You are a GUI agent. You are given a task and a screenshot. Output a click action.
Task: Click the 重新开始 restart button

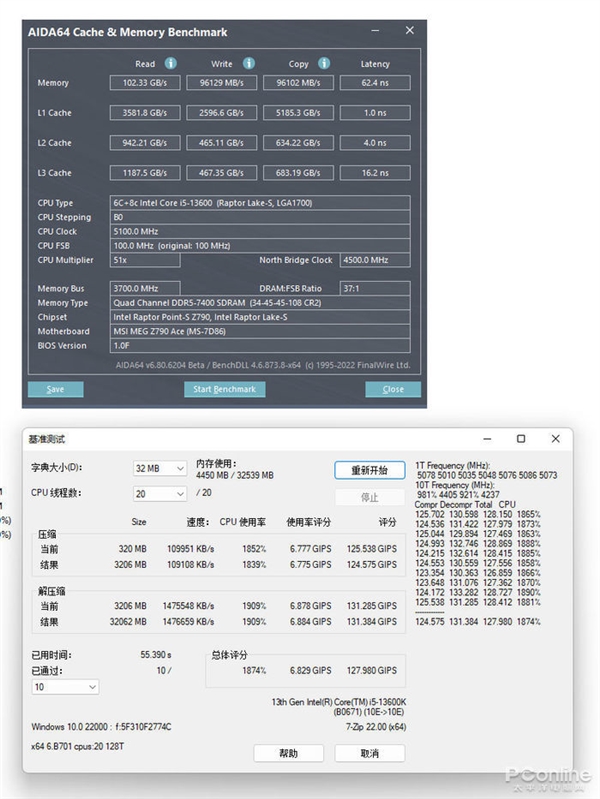coord(370,470)
